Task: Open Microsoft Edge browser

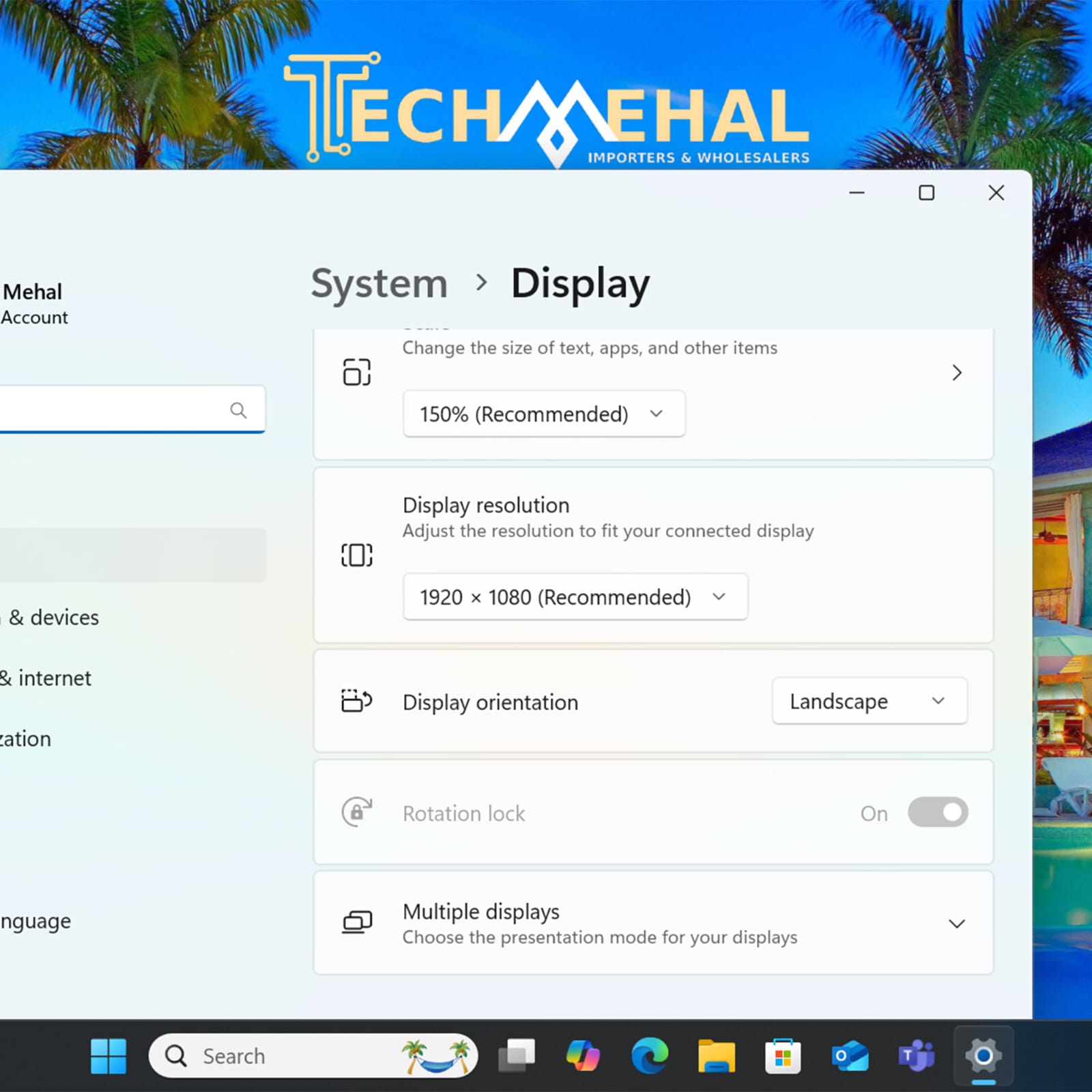Action: 650,1056
